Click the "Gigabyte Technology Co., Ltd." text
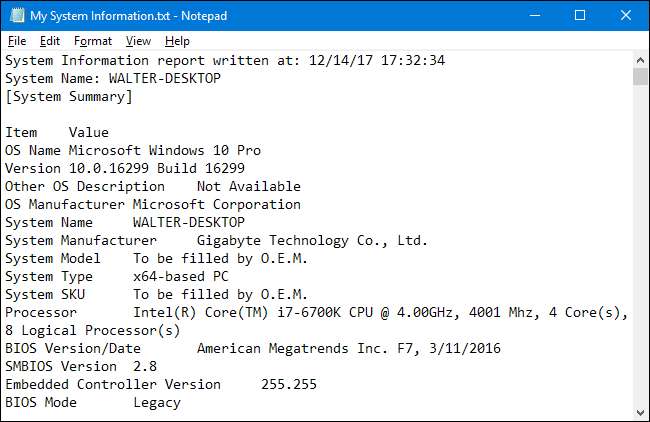 point(312,240)
